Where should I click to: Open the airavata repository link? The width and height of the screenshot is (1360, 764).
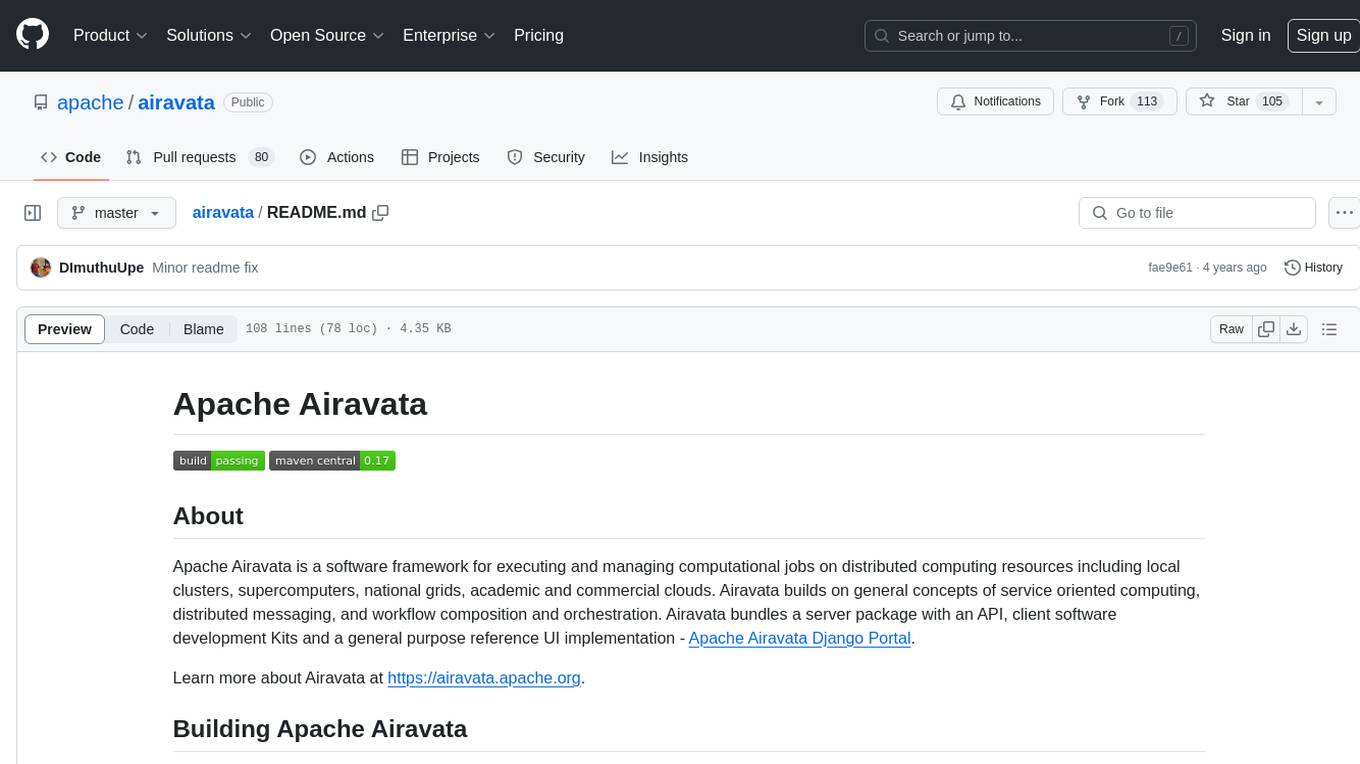point(176,102)
